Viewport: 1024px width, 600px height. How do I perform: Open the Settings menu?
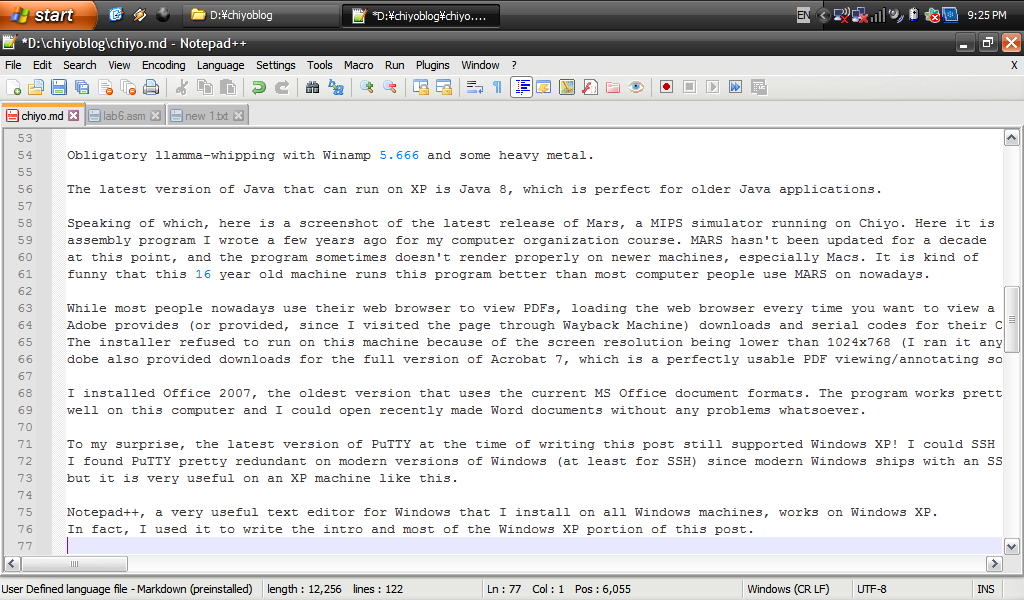(x=276, y=65)
